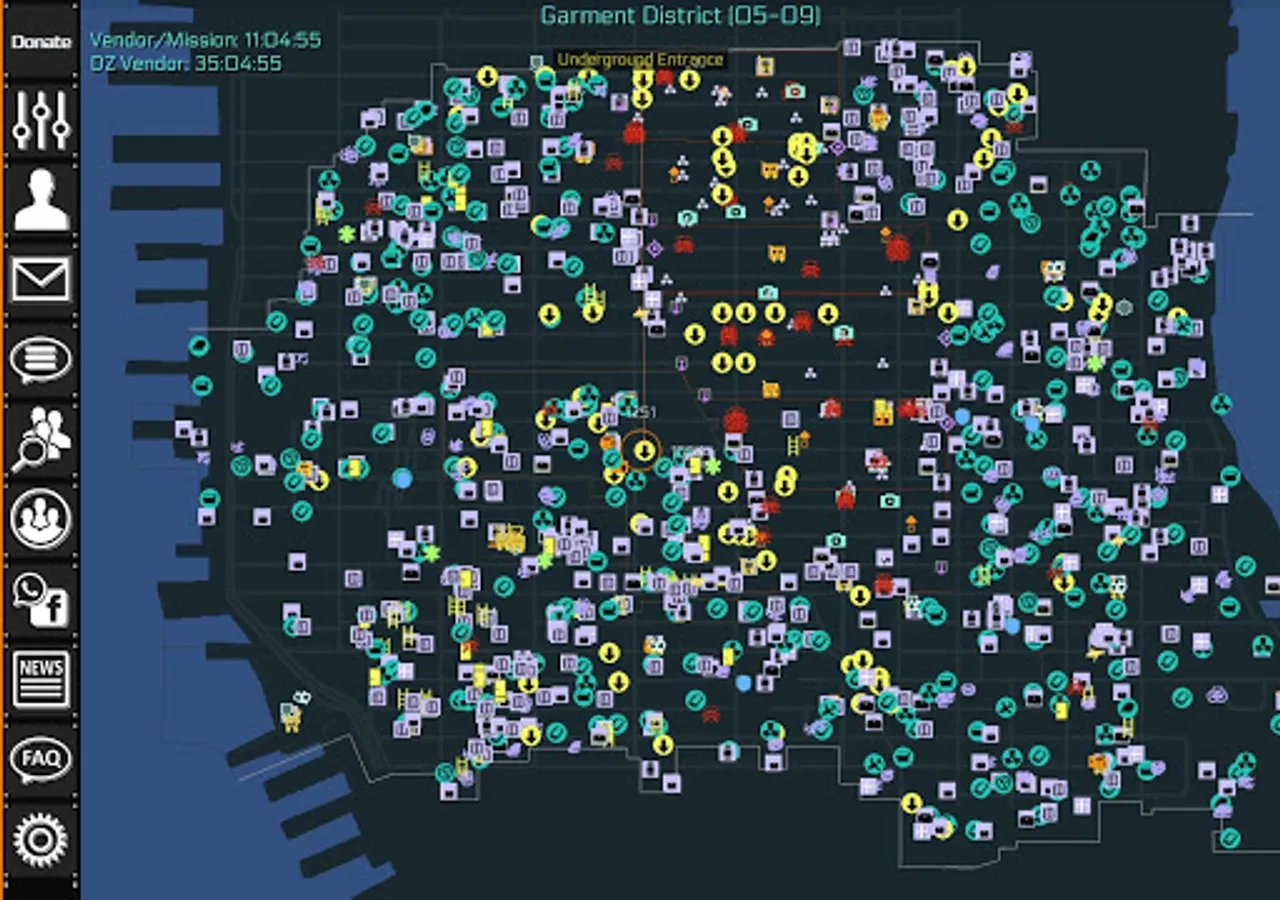Screen dimensions: 1280x900
Task: Open the FAQ speech bubble icon
Action: (41, 759)
